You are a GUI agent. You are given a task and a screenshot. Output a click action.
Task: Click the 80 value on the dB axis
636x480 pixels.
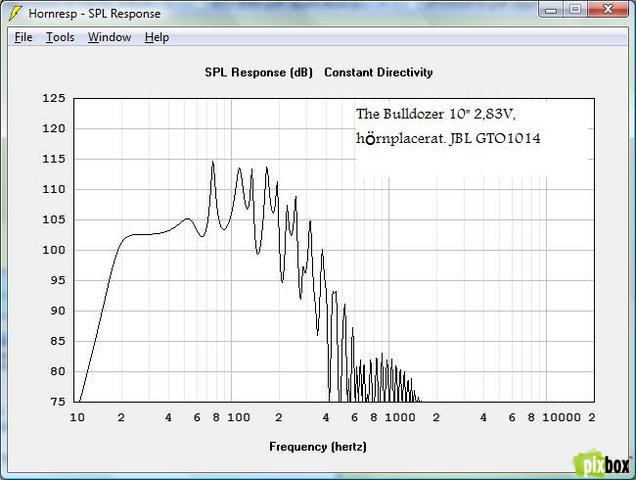tap(58, 371)
